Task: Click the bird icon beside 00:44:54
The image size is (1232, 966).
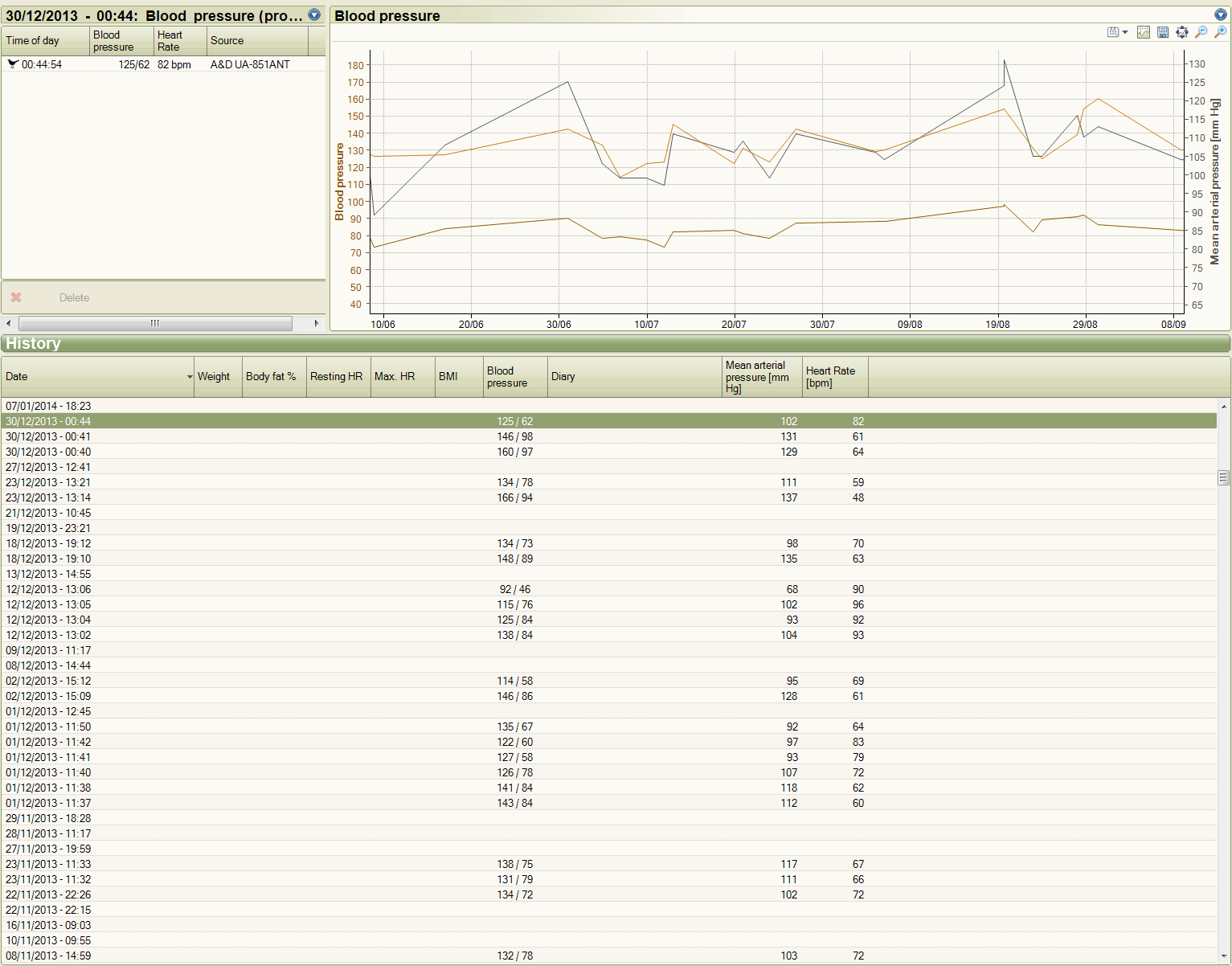Action: click(x=11, y=63)
